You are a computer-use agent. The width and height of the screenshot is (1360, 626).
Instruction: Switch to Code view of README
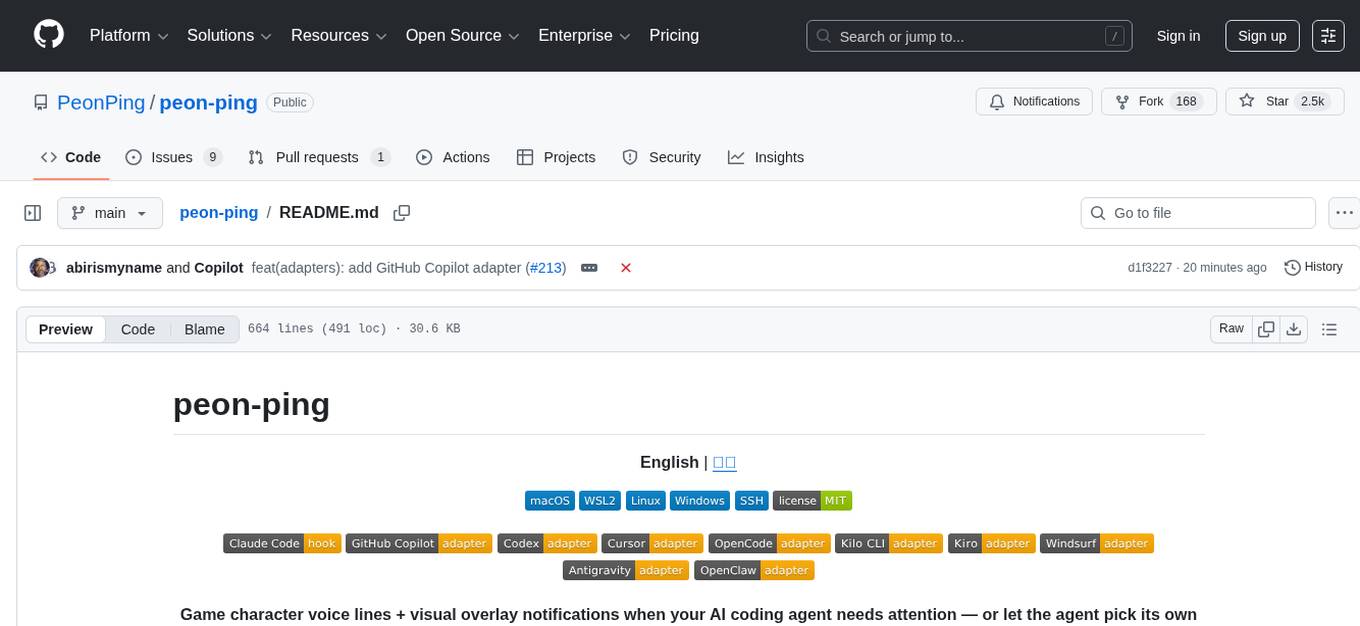click(x=138, y=329)
